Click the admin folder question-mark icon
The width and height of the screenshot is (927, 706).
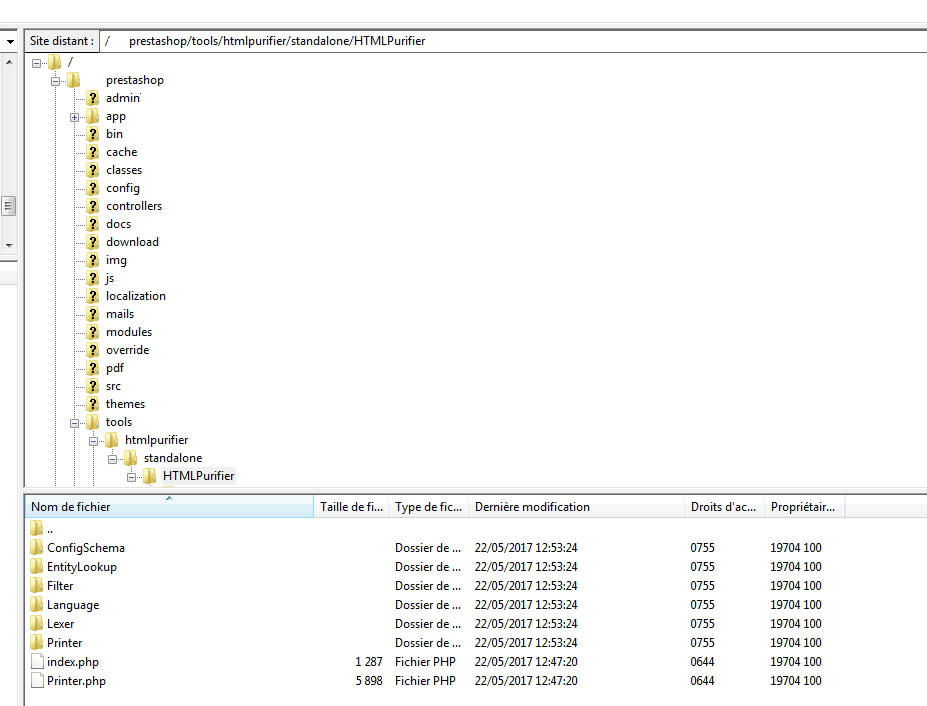pos(93,98)
